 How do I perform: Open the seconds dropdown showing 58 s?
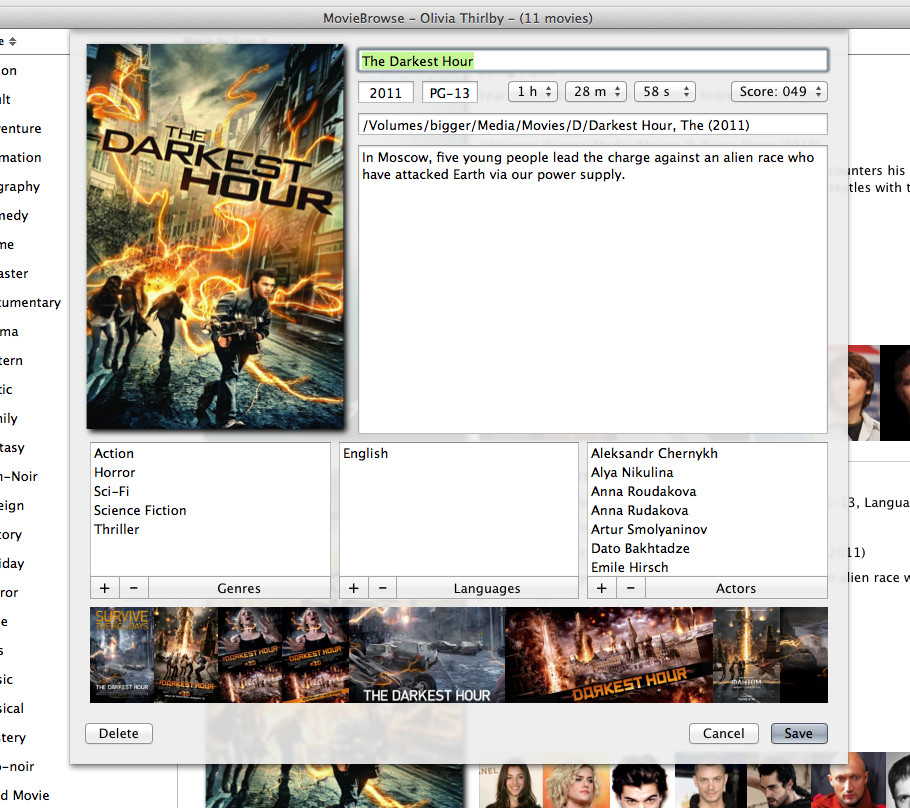(664, 92)
